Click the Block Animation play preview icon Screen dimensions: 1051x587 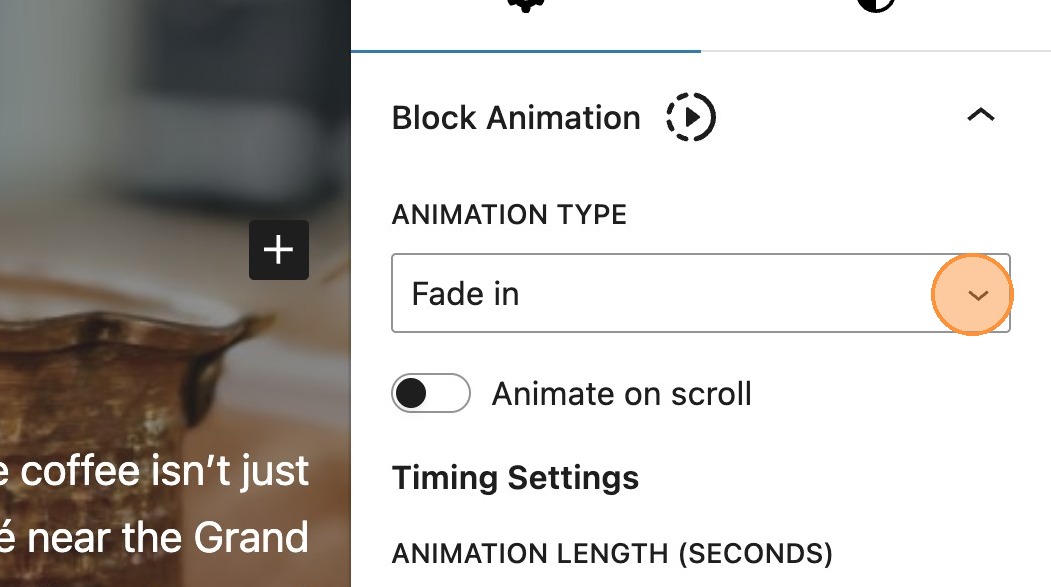691,118
